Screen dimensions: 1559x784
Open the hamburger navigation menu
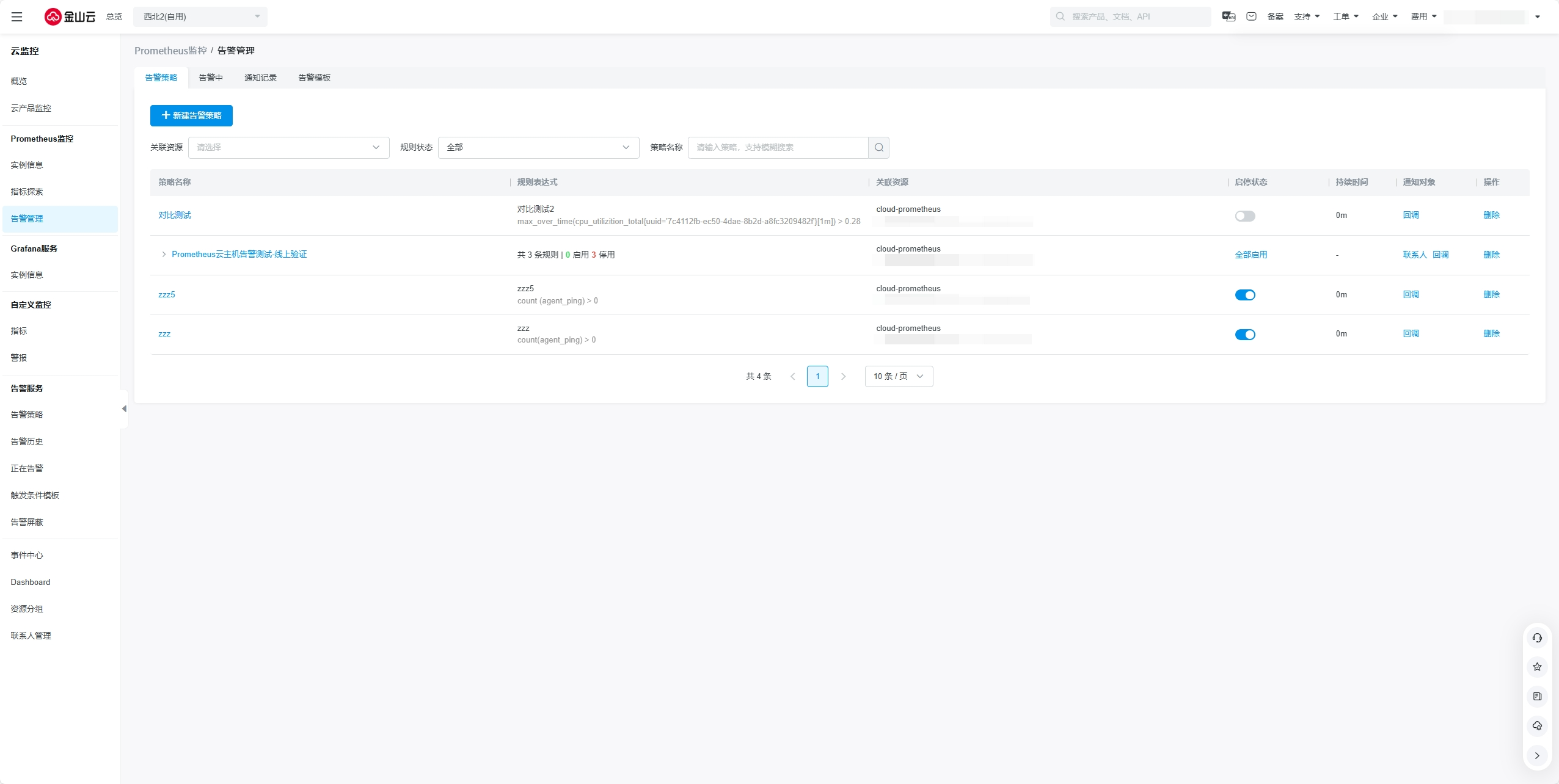coord(17,16)
